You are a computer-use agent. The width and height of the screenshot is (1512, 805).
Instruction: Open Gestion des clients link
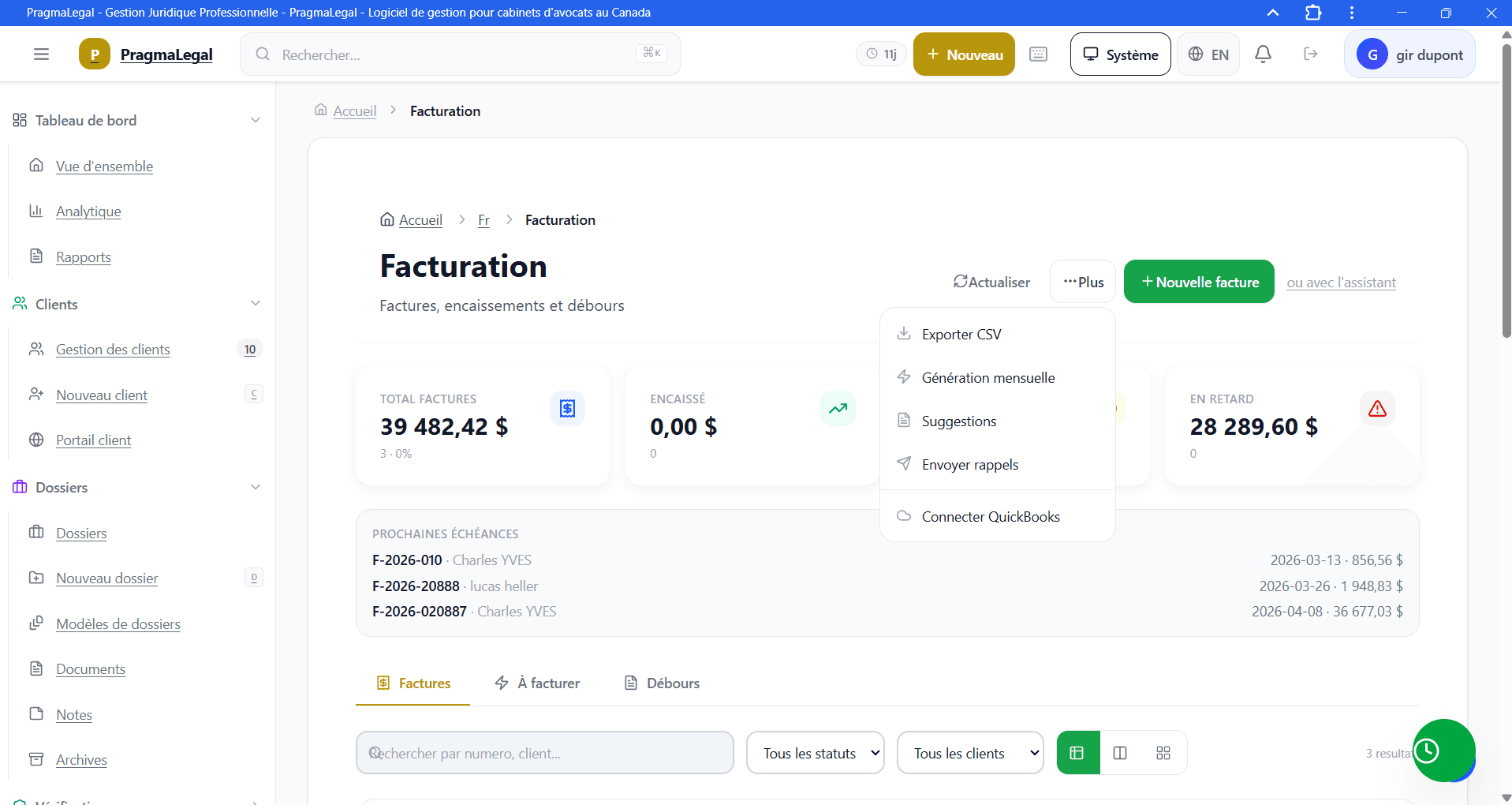[x=113, y=350]
